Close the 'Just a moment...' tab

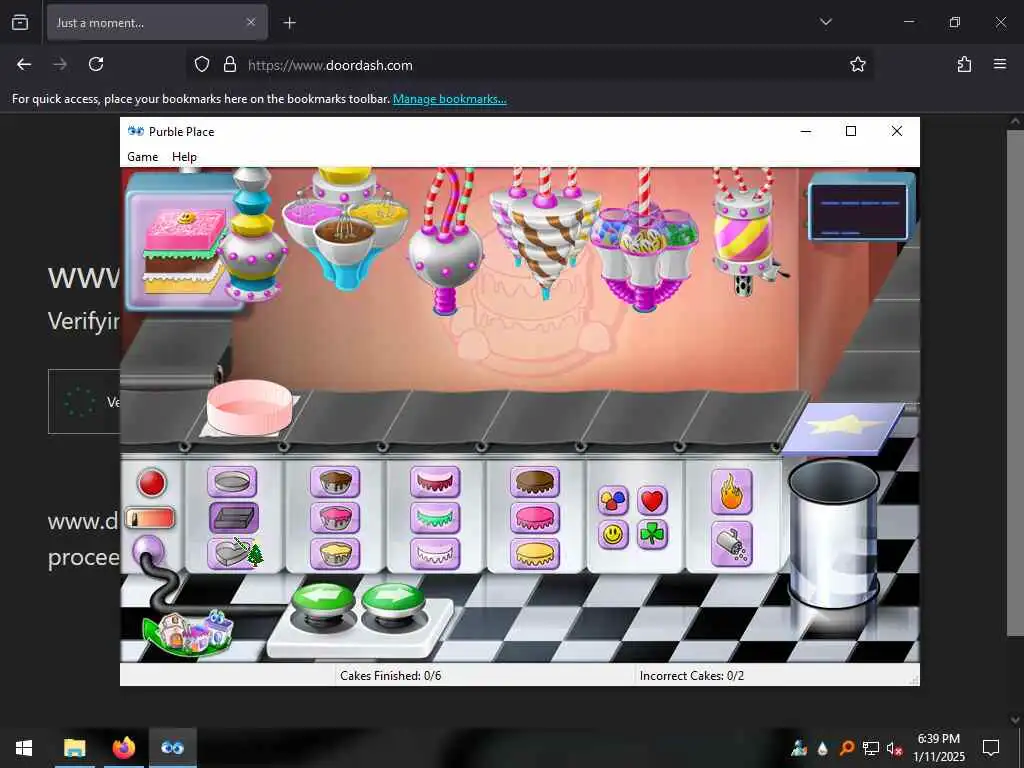pyautogui.click(x=251, y=22)
